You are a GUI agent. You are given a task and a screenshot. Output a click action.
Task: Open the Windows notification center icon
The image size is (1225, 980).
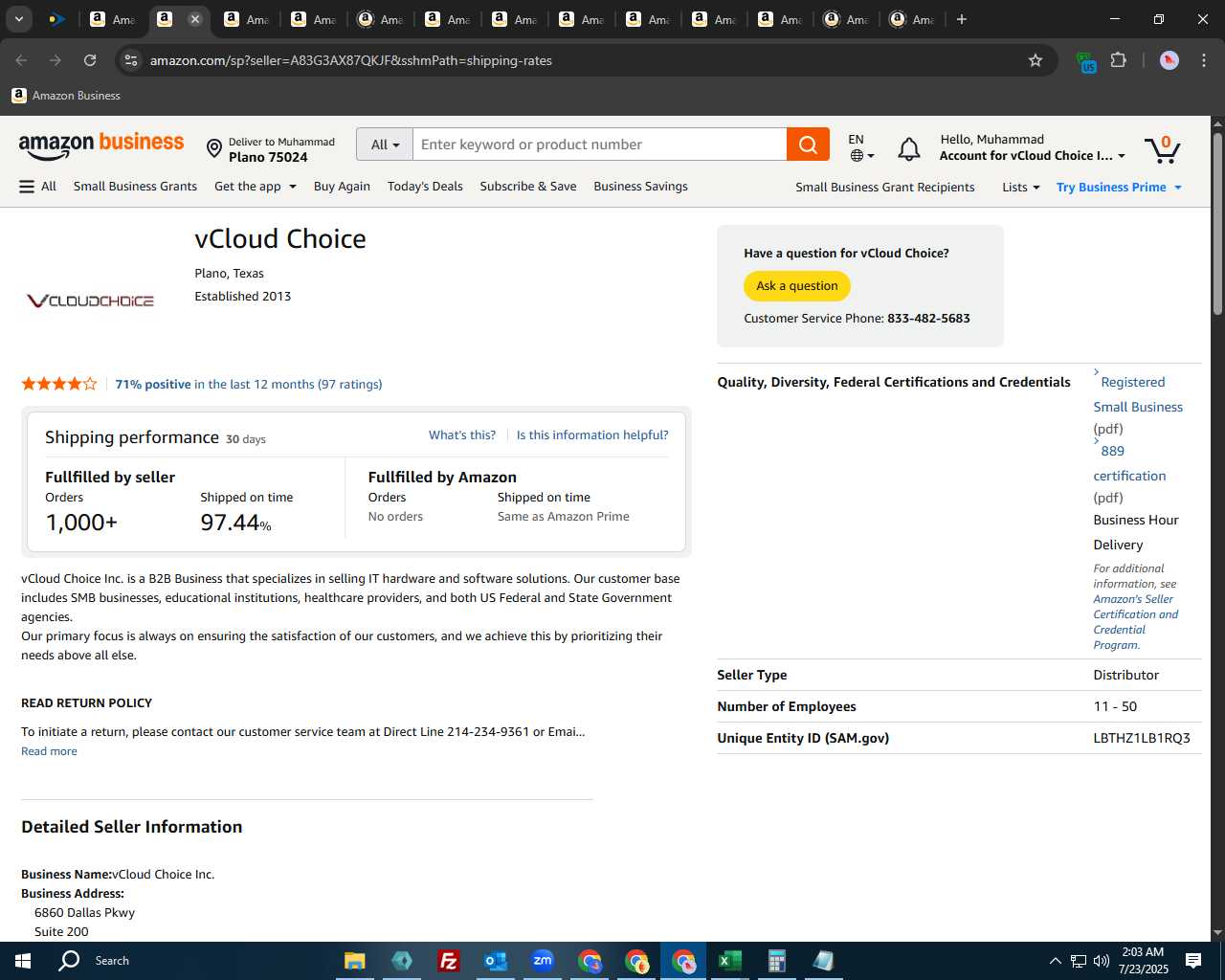coord(1193,961)
